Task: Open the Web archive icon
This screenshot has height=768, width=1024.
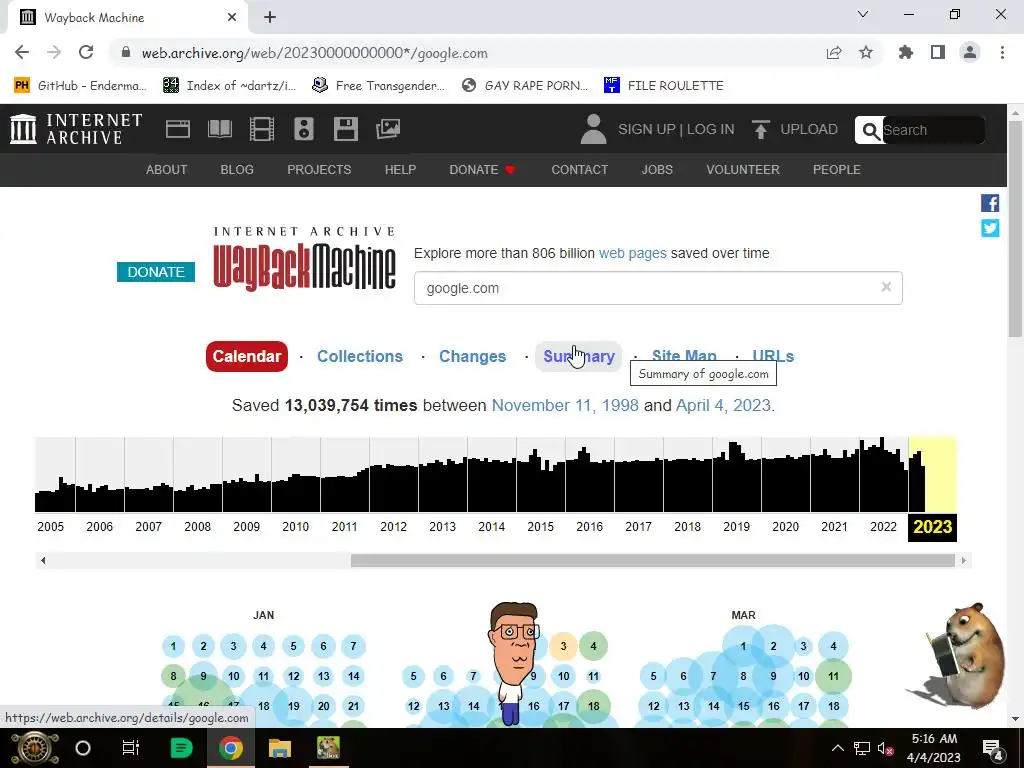Action: point(178,129)
